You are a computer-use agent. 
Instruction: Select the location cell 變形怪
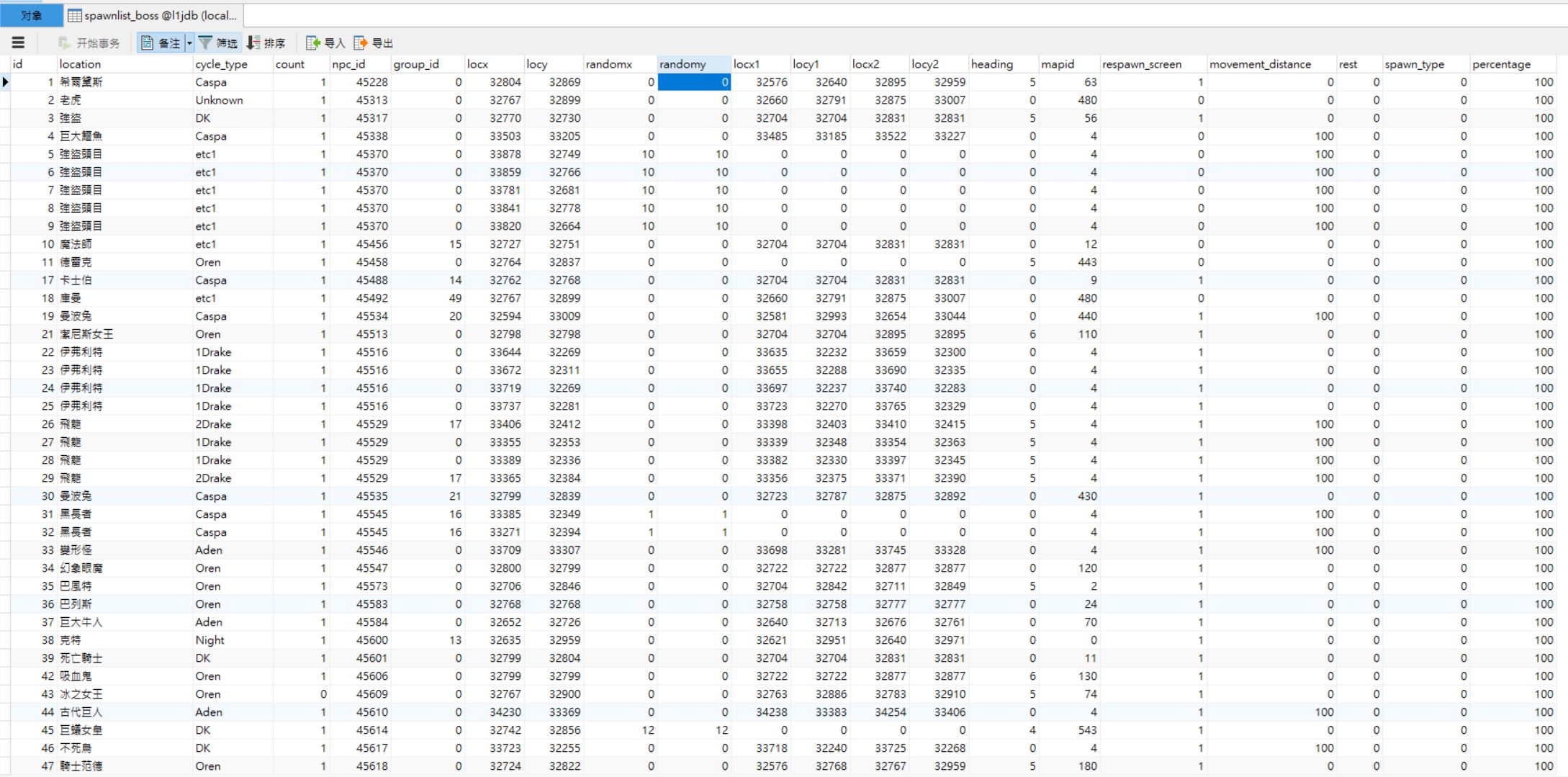[125, 550]
